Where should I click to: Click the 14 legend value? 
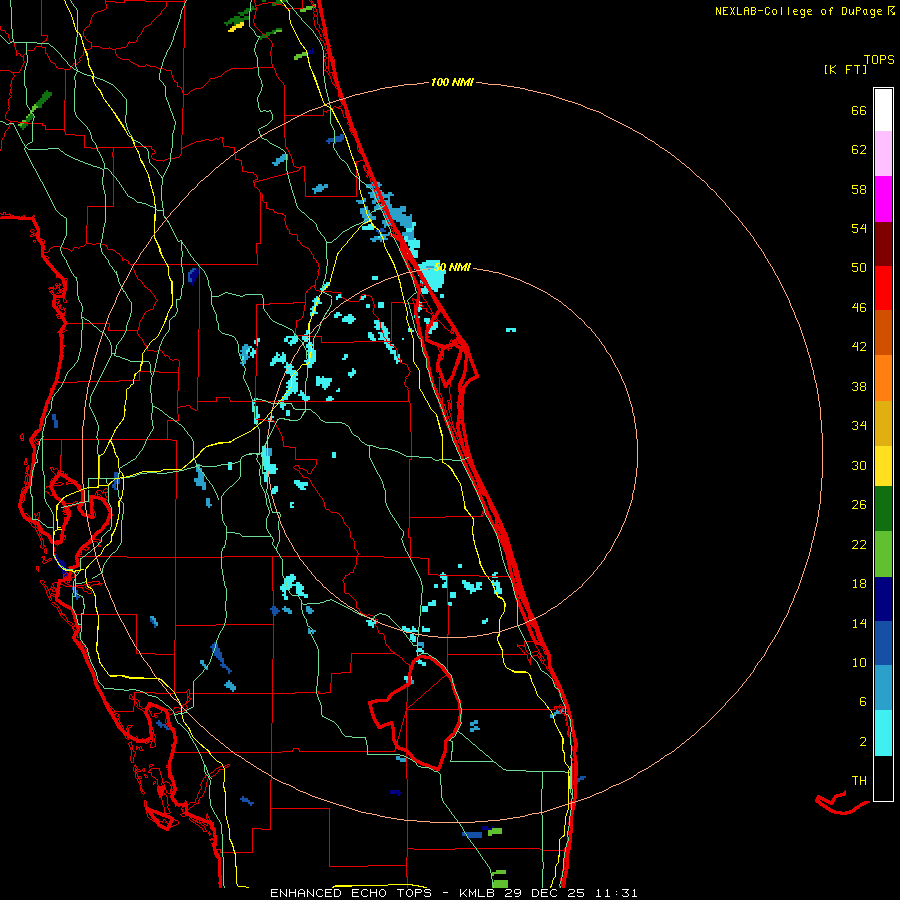[x=859, y=623]
